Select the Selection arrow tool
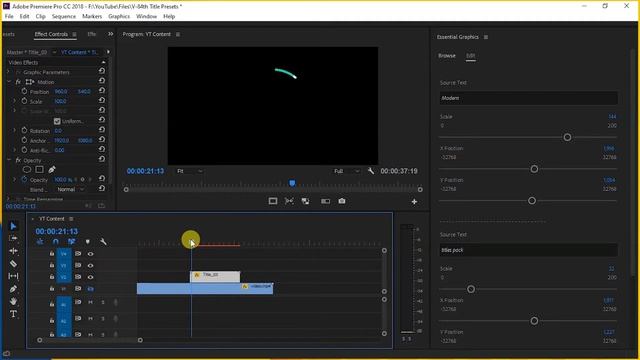The image size is (640, 360). click(13, 226)
